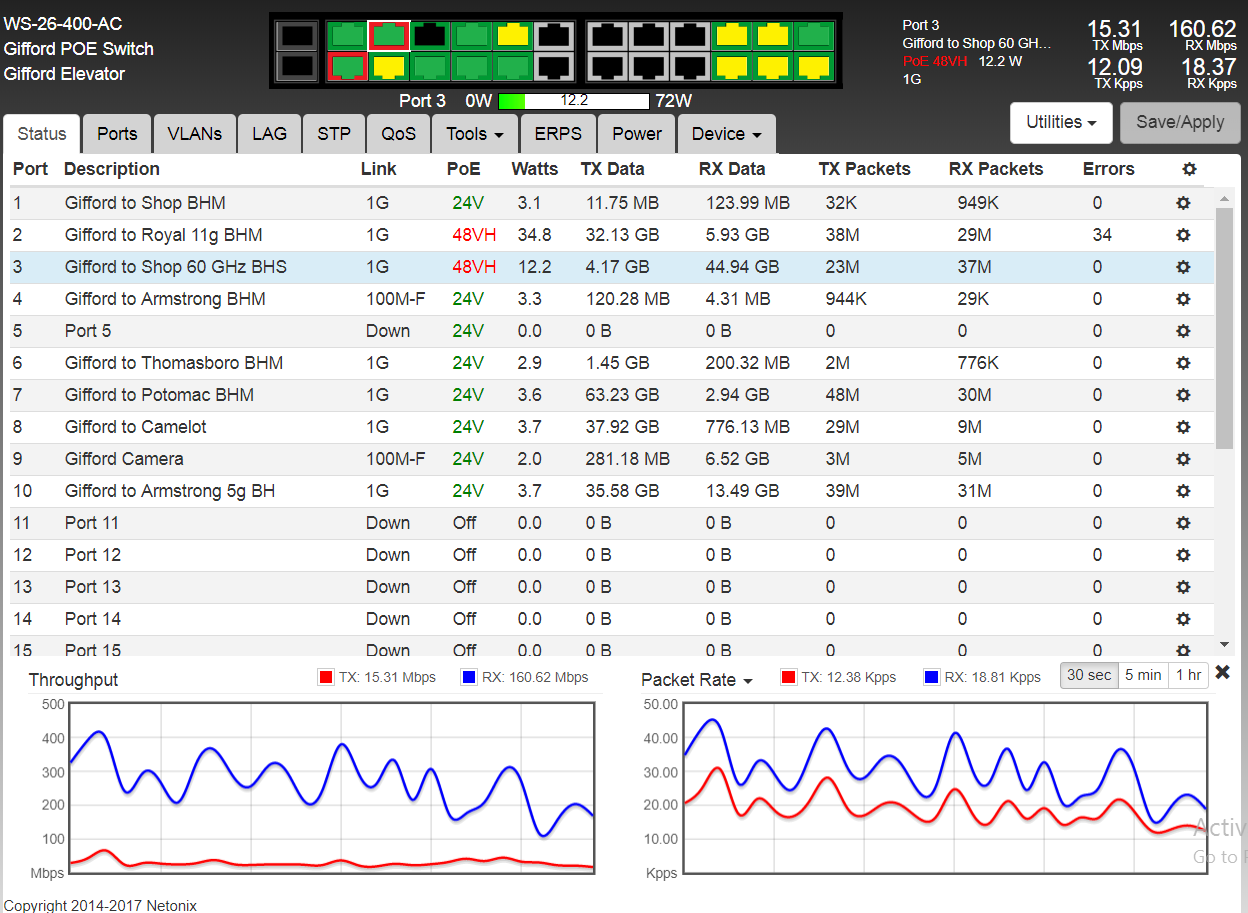Viewport: 1248px width, 913px height.
Task: Click gear icon for Gifford to Camelot row
Action: tap(1183, 427)
